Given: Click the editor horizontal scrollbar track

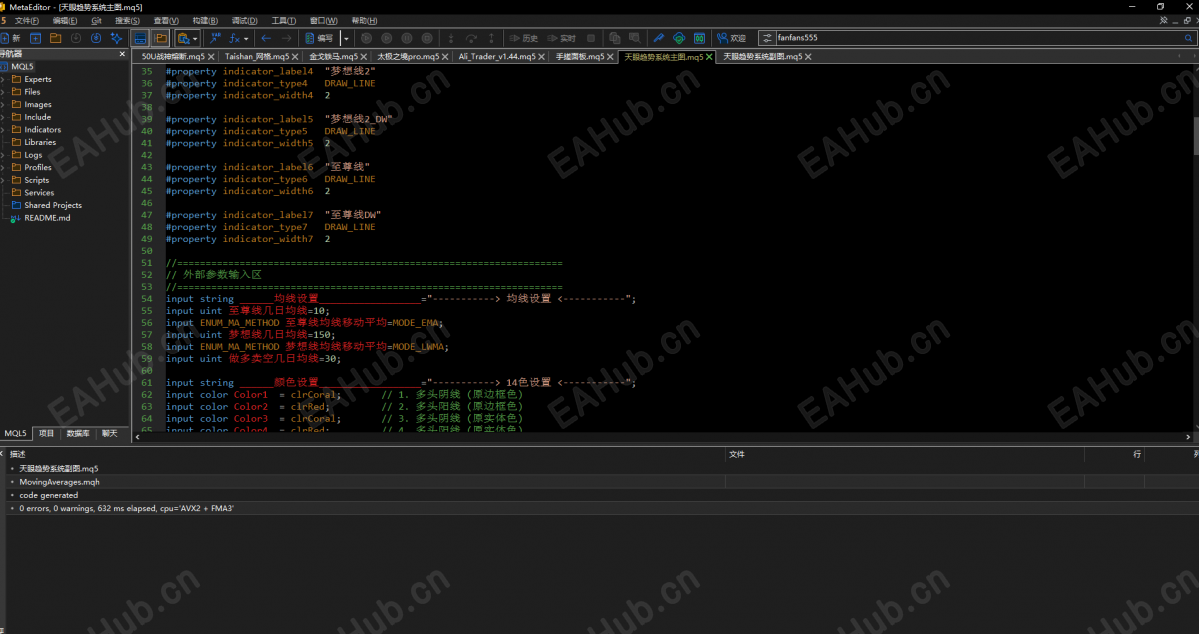Looking at the screenshot, I should click(x=662, y=437).
